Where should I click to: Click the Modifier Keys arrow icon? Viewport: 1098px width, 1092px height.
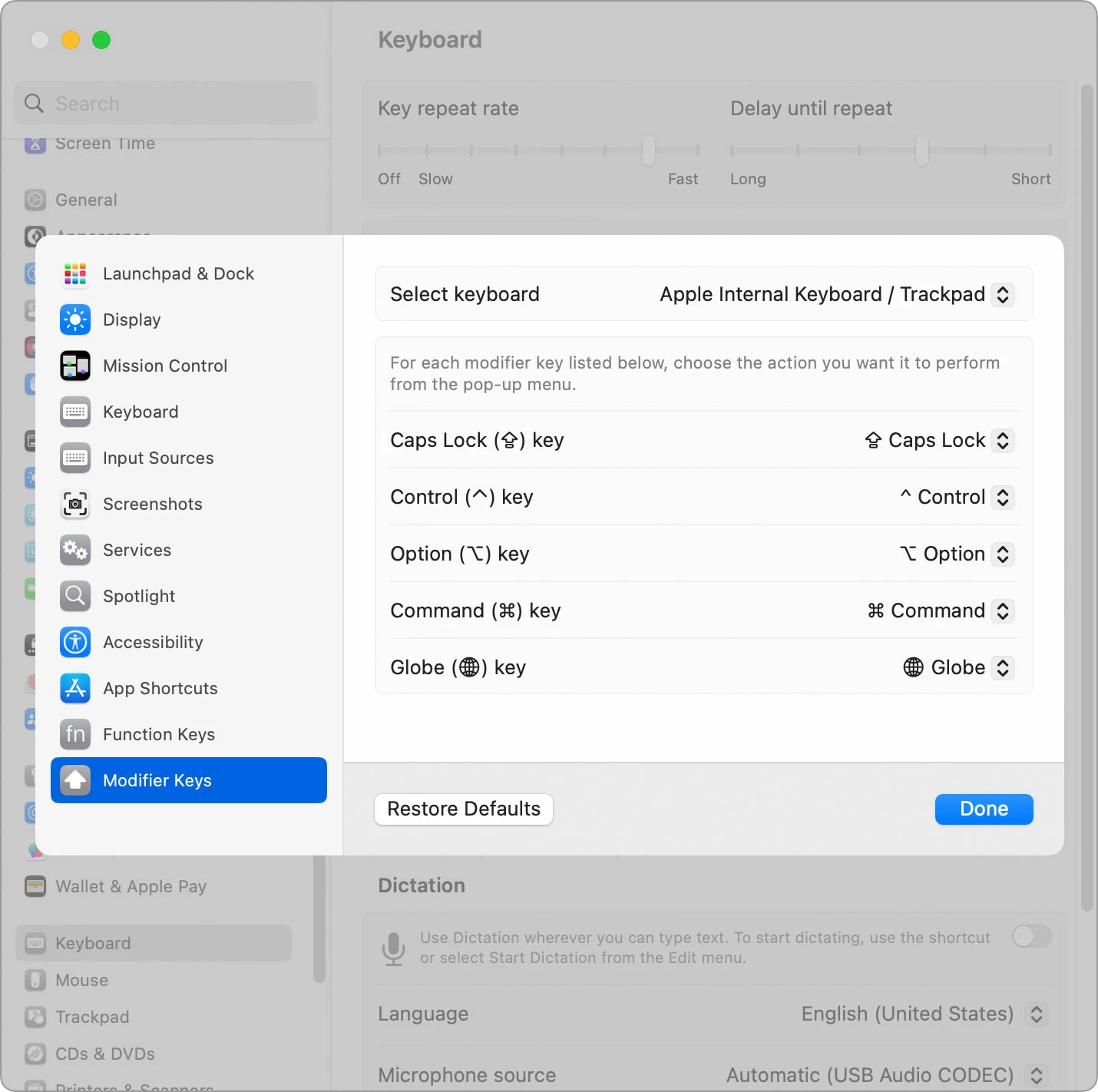pos(75,780)
